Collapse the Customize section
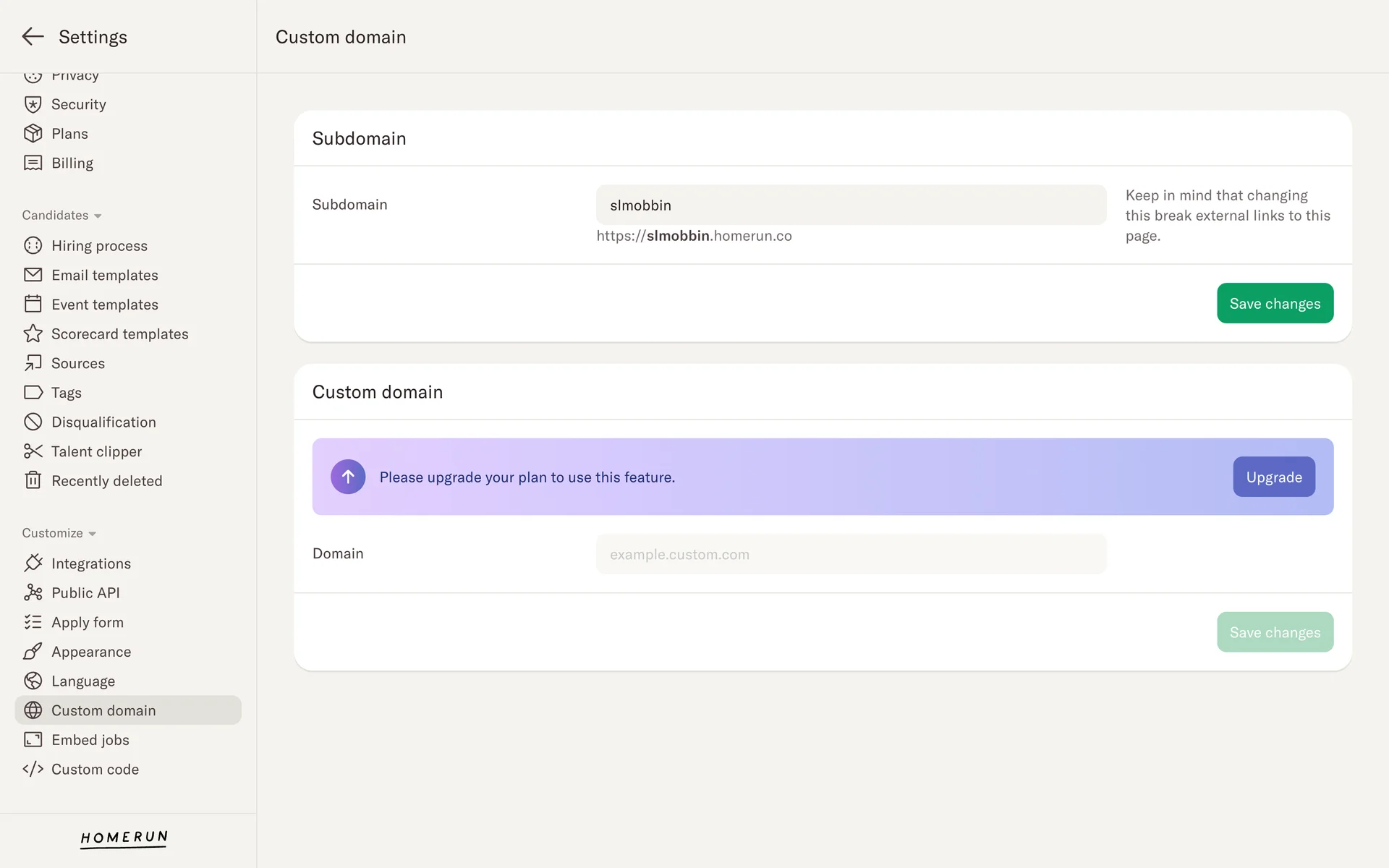 [x=59, y=533]
